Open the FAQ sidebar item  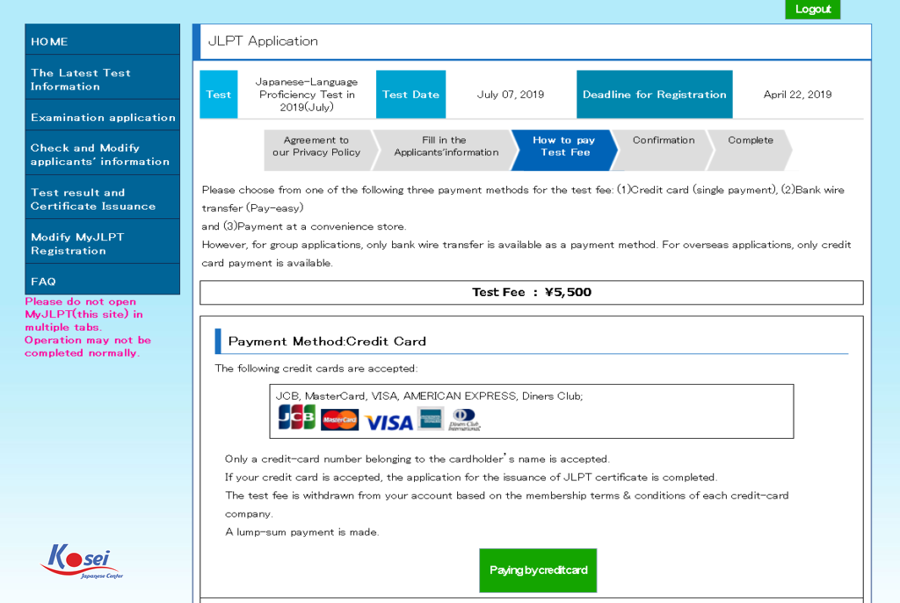[102, 282]
